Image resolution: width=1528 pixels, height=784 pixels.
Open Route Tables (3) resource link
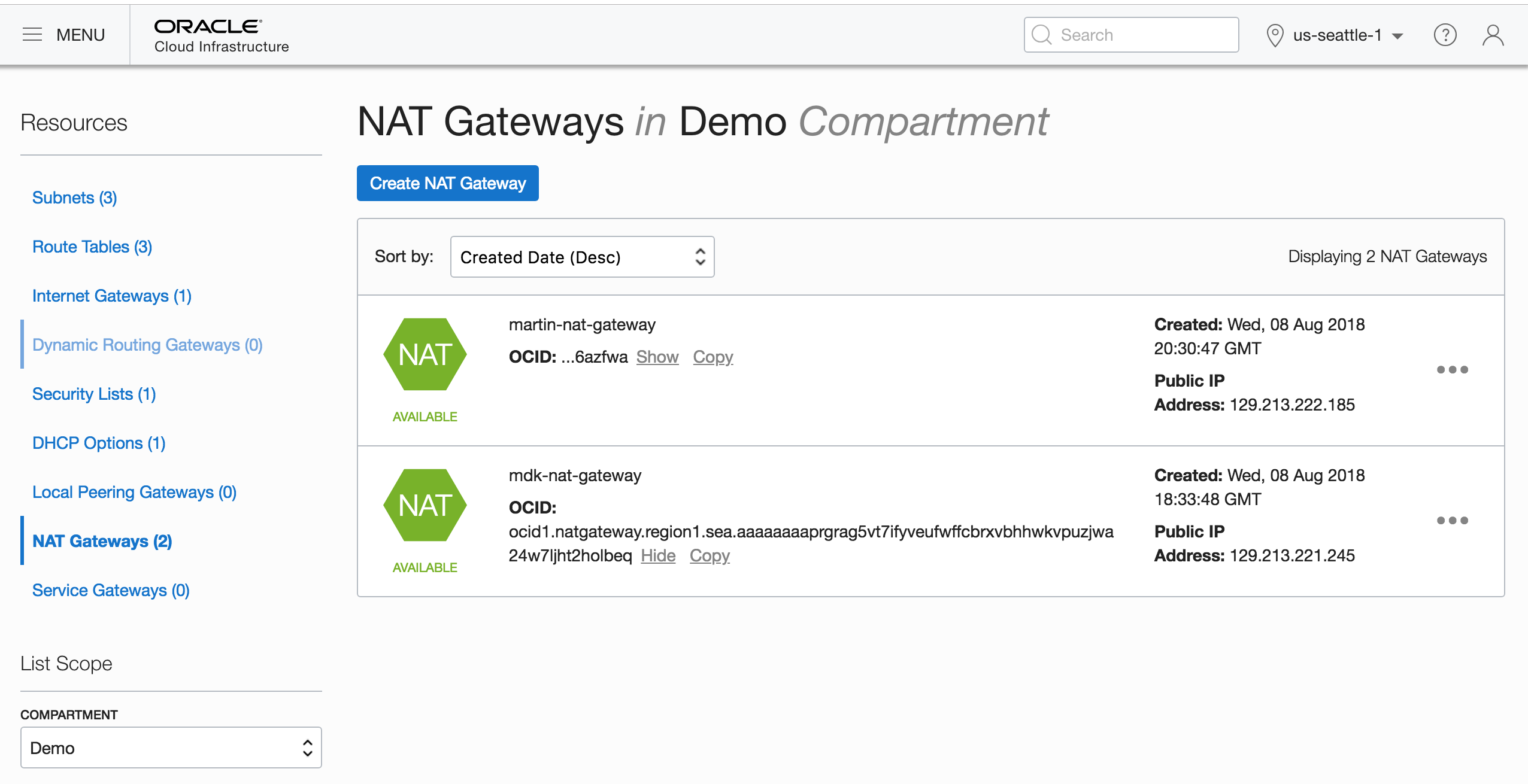pyautogui.click(x=92, y=247)
